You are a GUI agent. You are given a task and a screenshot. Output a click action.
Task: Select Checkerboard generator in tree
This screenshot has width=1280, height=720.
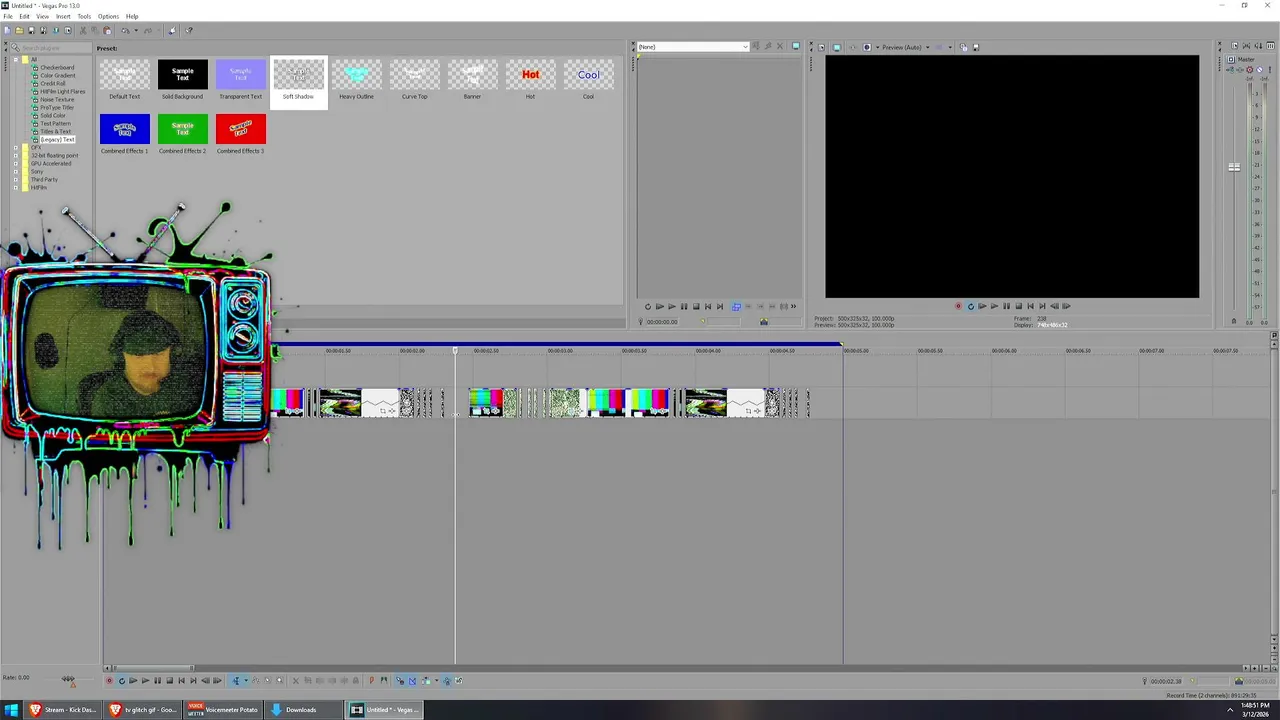57,68
